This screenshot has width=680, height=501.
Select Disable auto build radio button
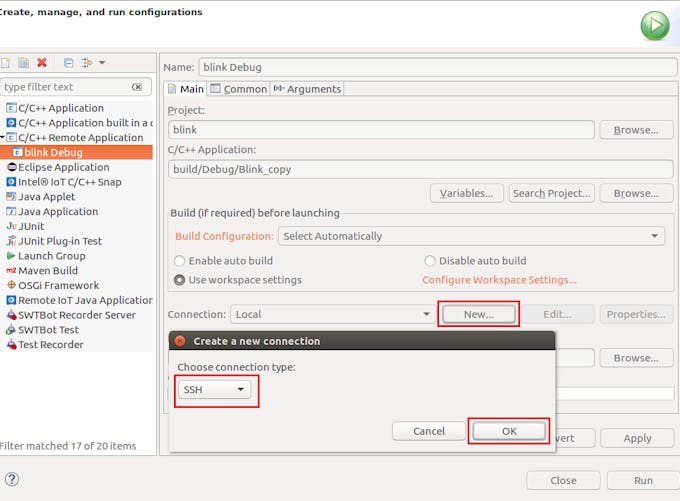click(430, 260)
